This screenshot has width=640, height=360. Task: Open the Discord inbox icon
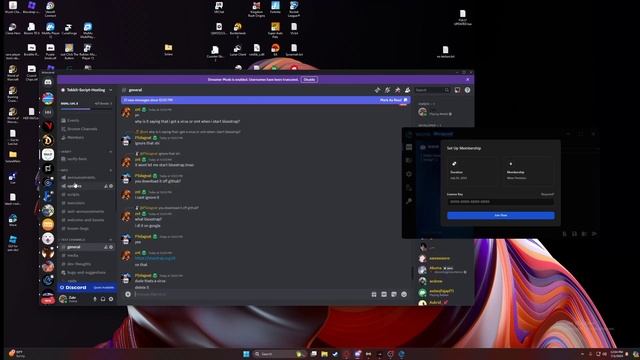click(458, 90)
